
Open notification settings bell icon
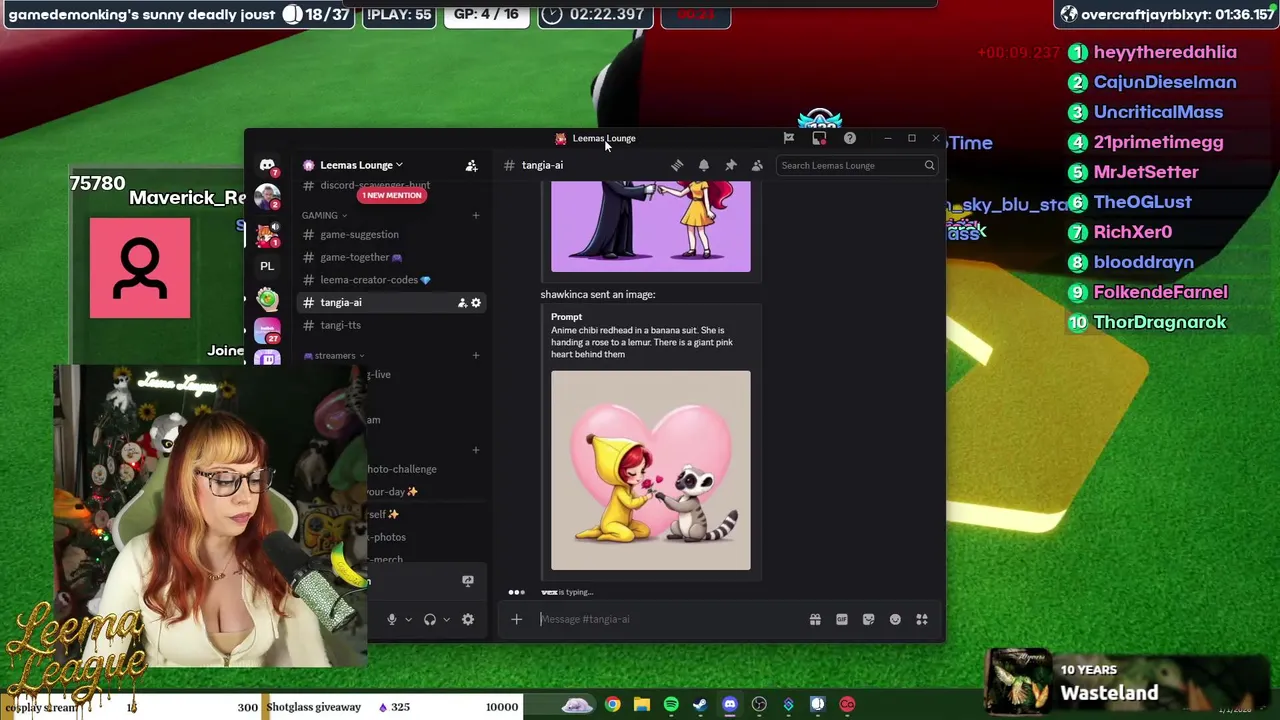coord(704,165)
